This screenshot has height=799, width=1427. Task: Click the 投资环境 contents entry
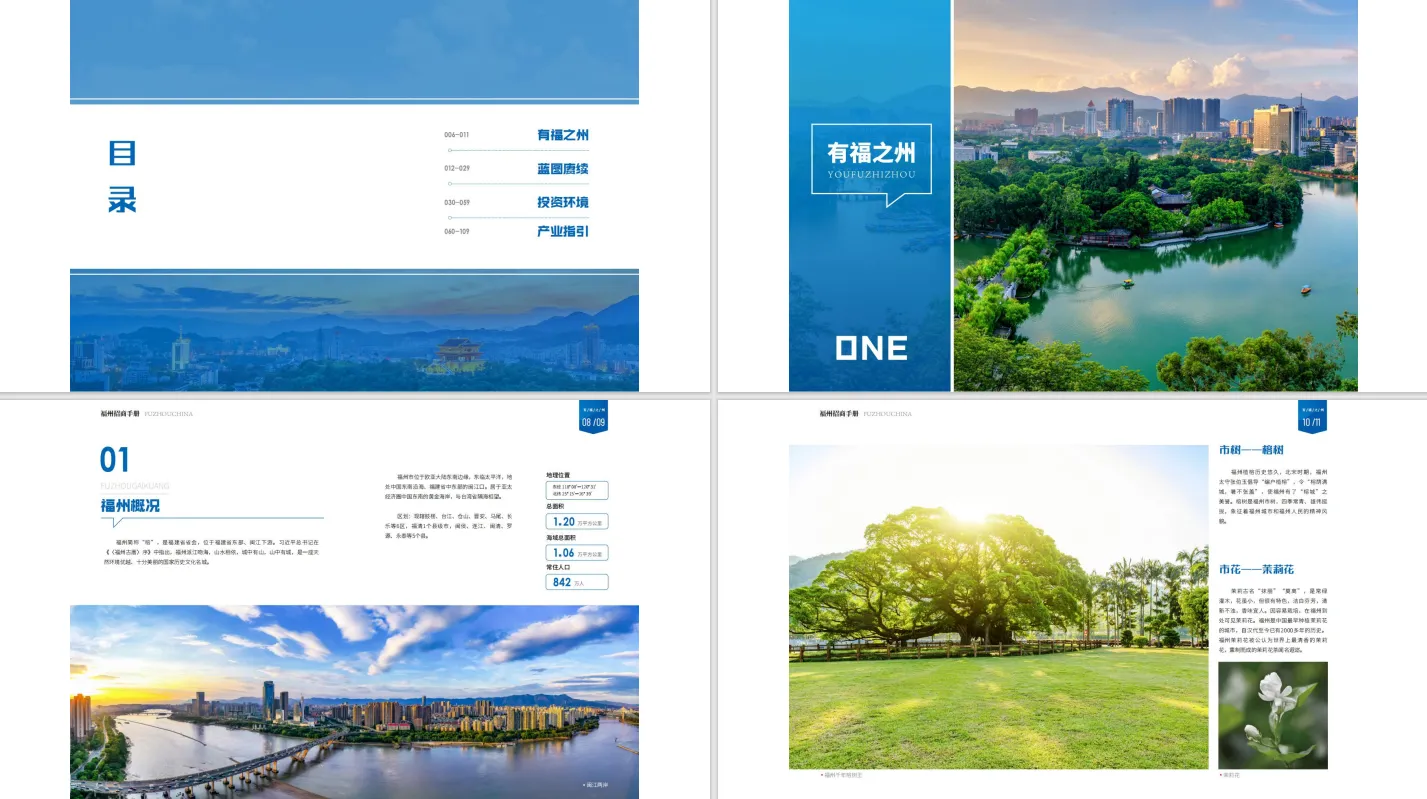point(563,202)
